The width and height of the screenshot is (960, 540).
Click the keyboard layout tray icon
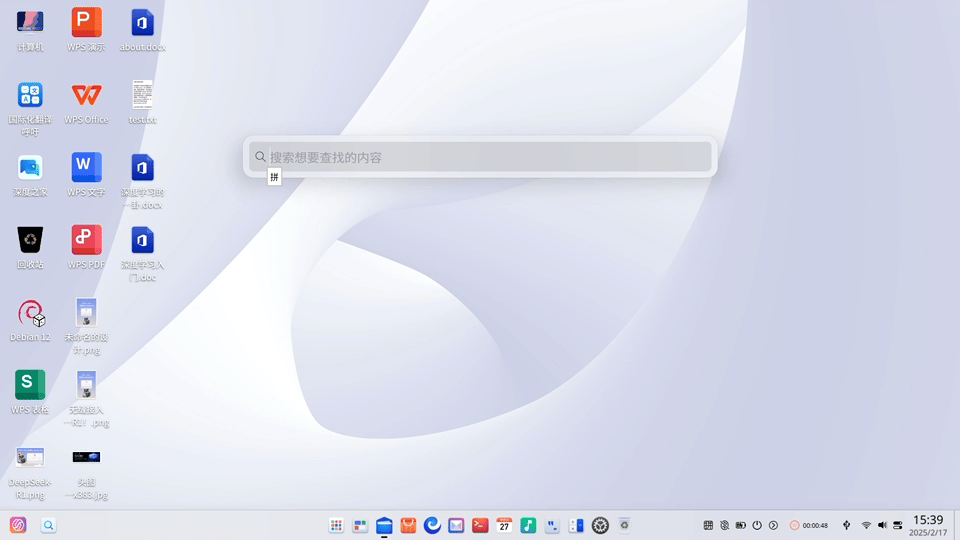pyautogui.click(x=708, y=525)
